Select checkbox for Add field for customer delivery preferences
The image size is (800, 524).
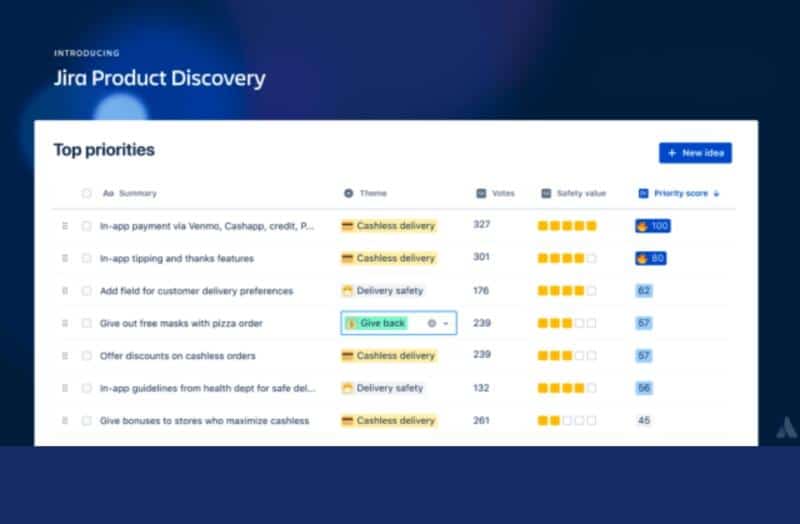[x=86, y=291]
